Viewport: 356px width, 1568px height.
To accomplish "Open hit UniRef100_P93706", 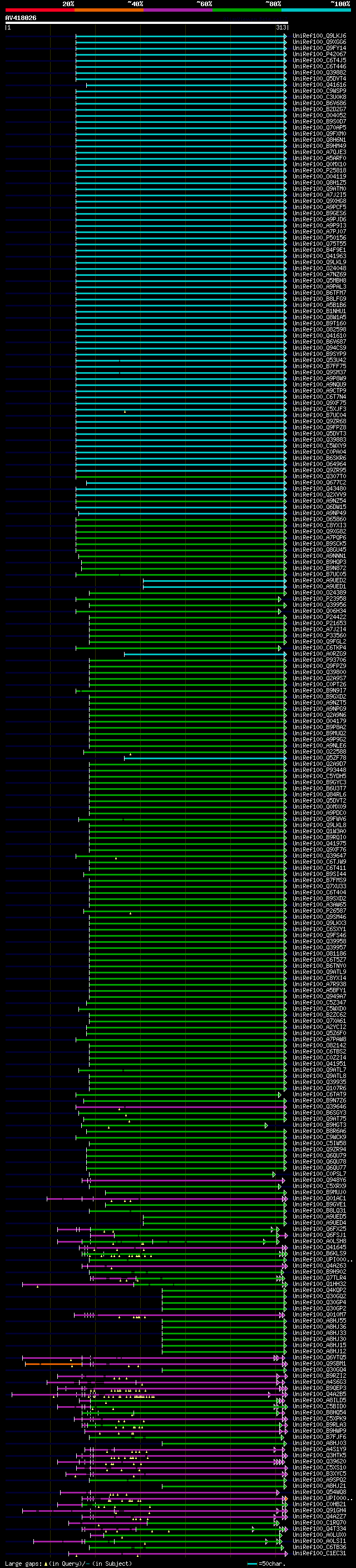I will tap(319, 660).
